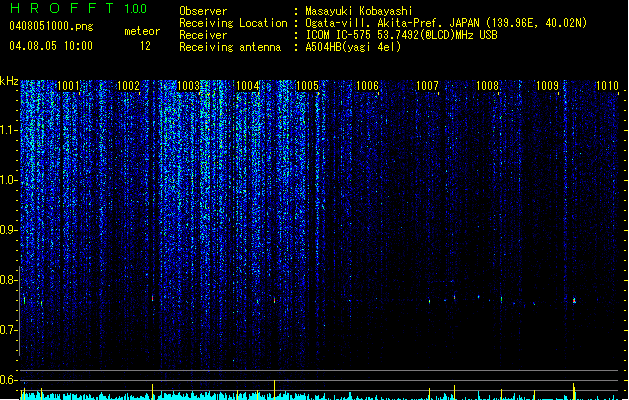Click the 0.8 frequency axis label
Image resolution: width=629 pixels, height=400 pixels.
click(x=9, y=280)
